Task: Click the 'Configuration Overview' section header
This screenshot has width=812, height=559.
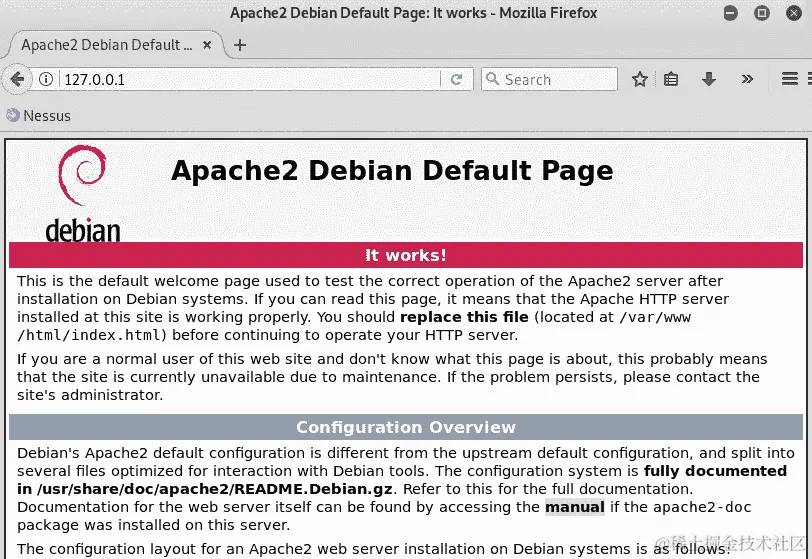Action: 406,427
